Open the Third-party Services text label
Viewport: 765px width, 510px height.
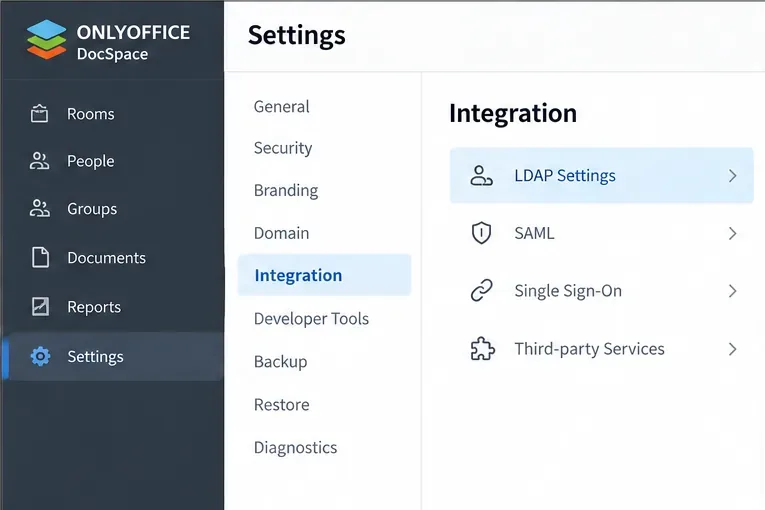click(589, 349)
